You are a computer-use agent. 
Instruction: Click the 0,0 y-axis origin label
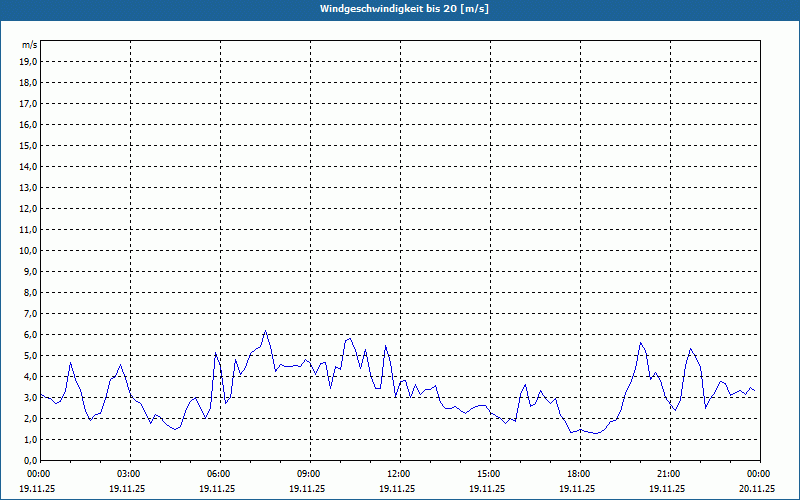[30, 460]
